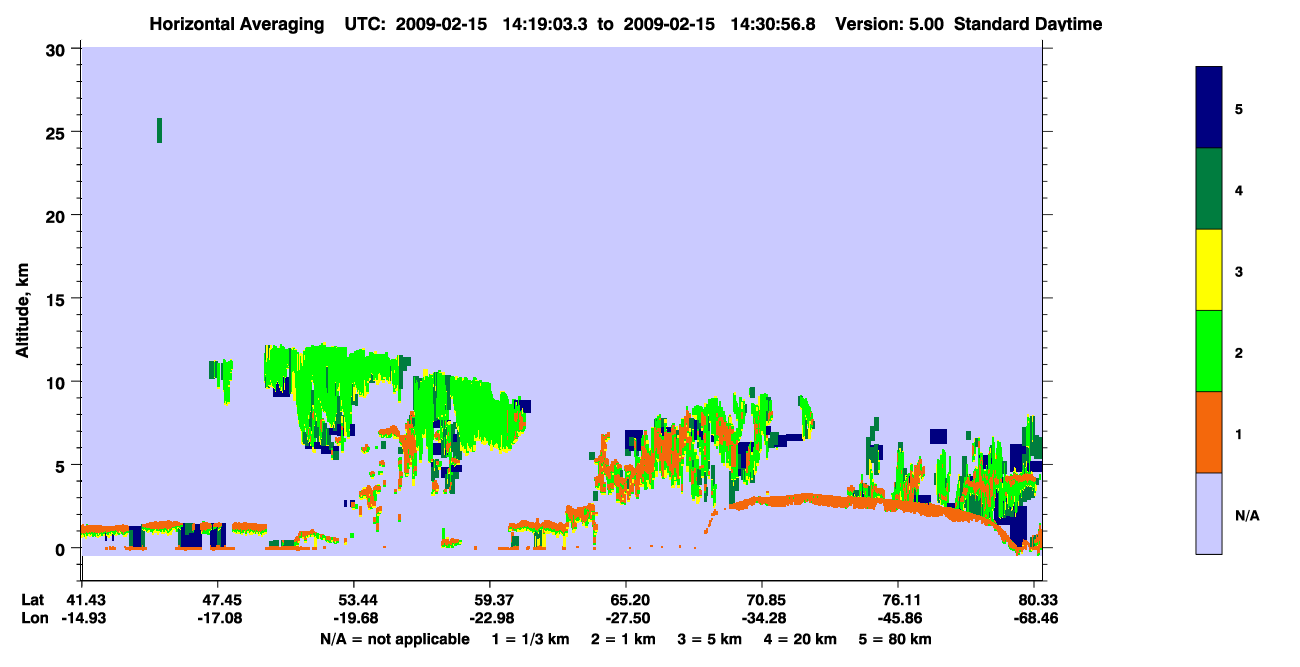Viewport: 1300px width, 667px height.
Task: Click the end time '14:30:56.8' in the title
Action: 771,24
